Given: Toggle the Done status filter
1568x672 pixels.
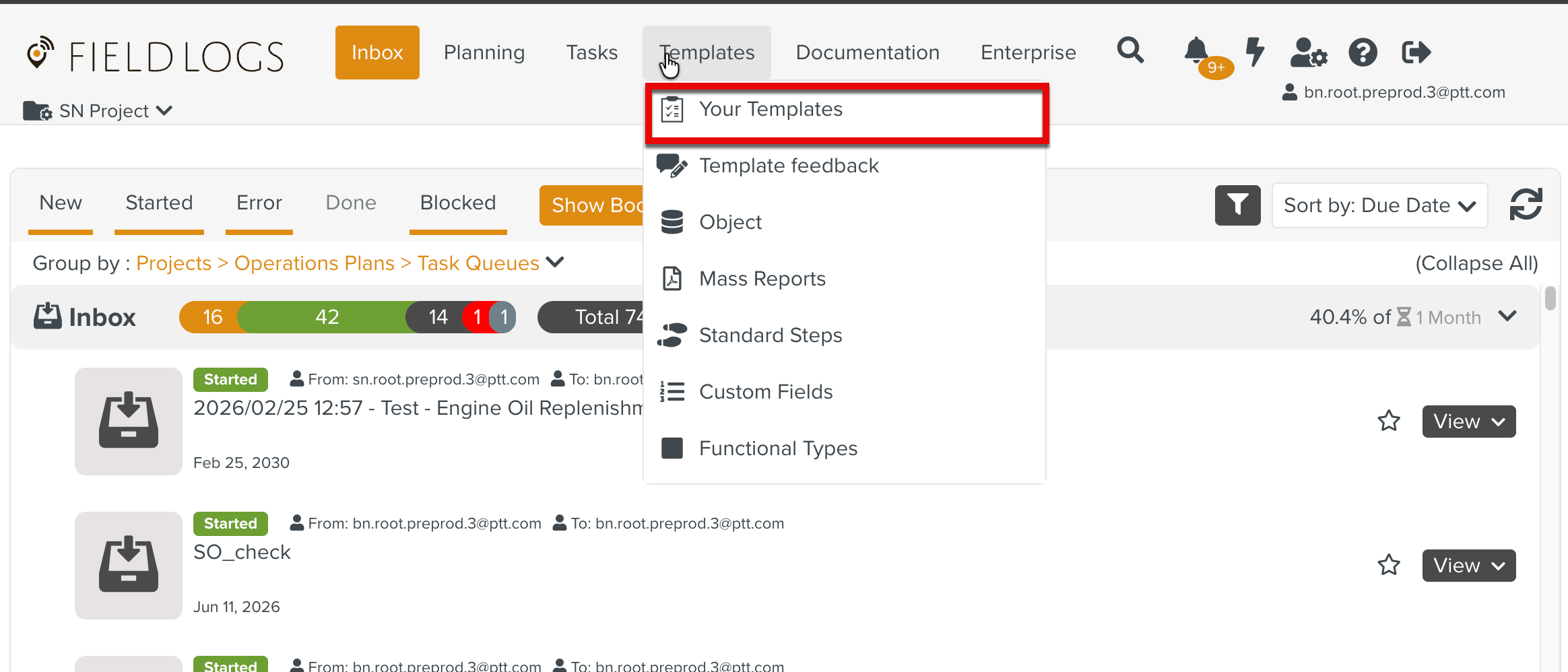Looking at the screenshot, I should pyautogui.click(x=351, y=203).
